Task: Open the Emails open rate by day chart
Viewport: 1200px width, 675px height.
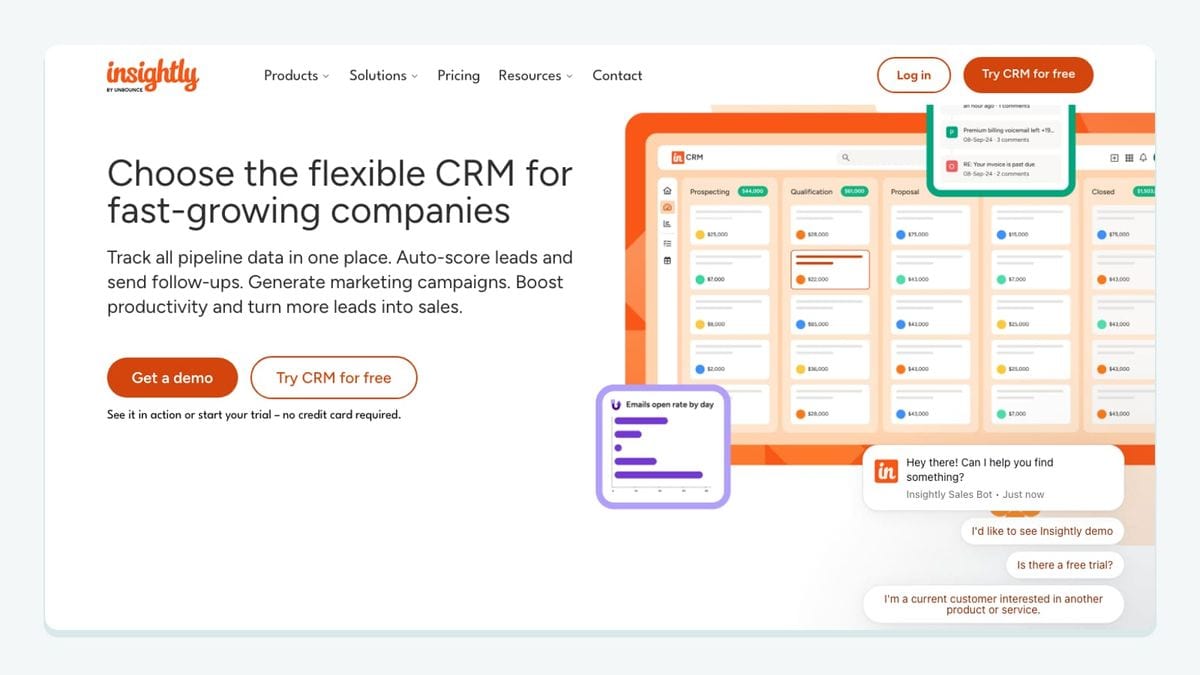Action: 663,446
